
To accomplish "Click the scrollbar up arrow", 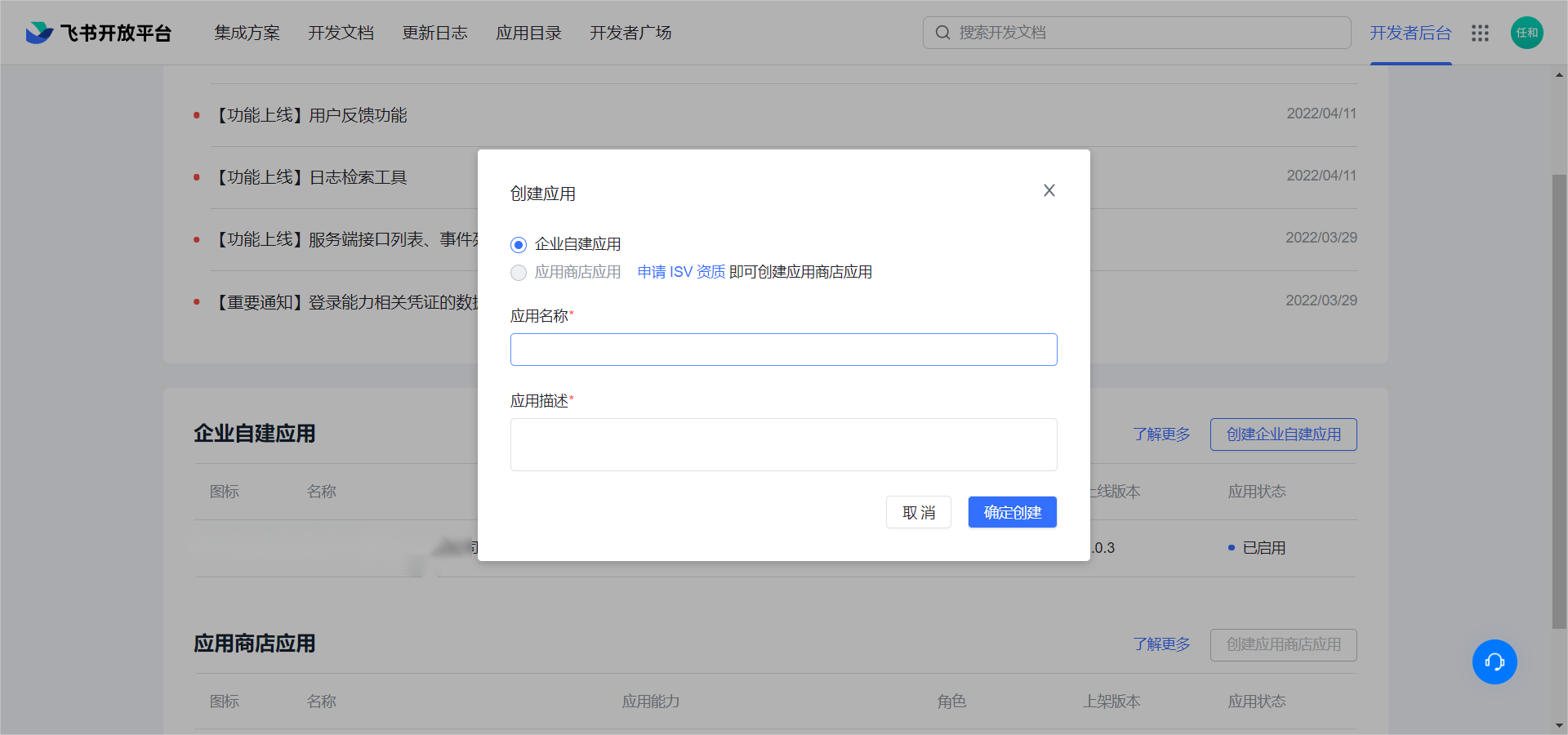I will point(1560,74).
